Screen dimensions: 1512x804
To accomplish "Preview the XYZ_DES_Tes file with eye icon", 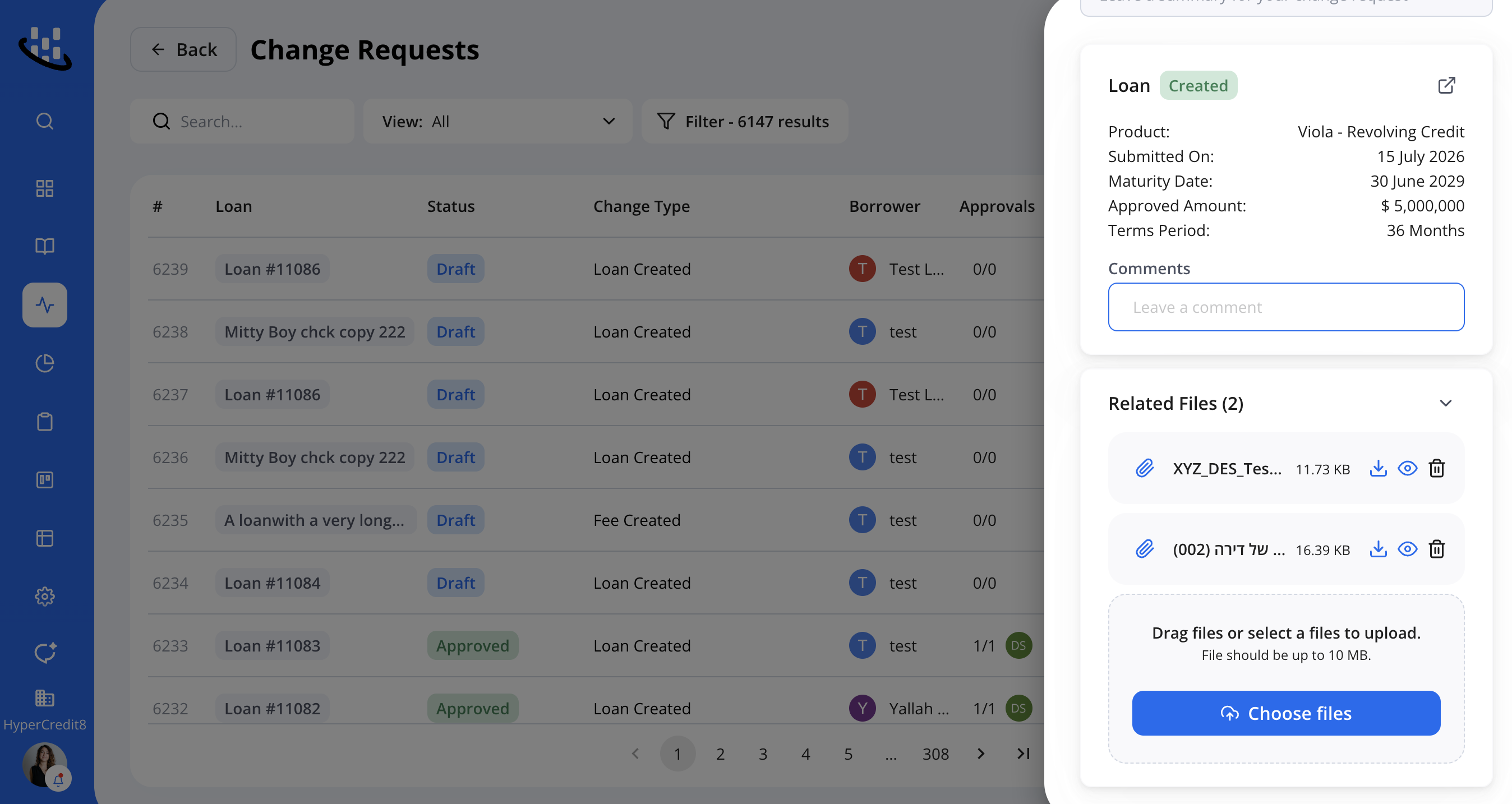I will click(1408, 468).
